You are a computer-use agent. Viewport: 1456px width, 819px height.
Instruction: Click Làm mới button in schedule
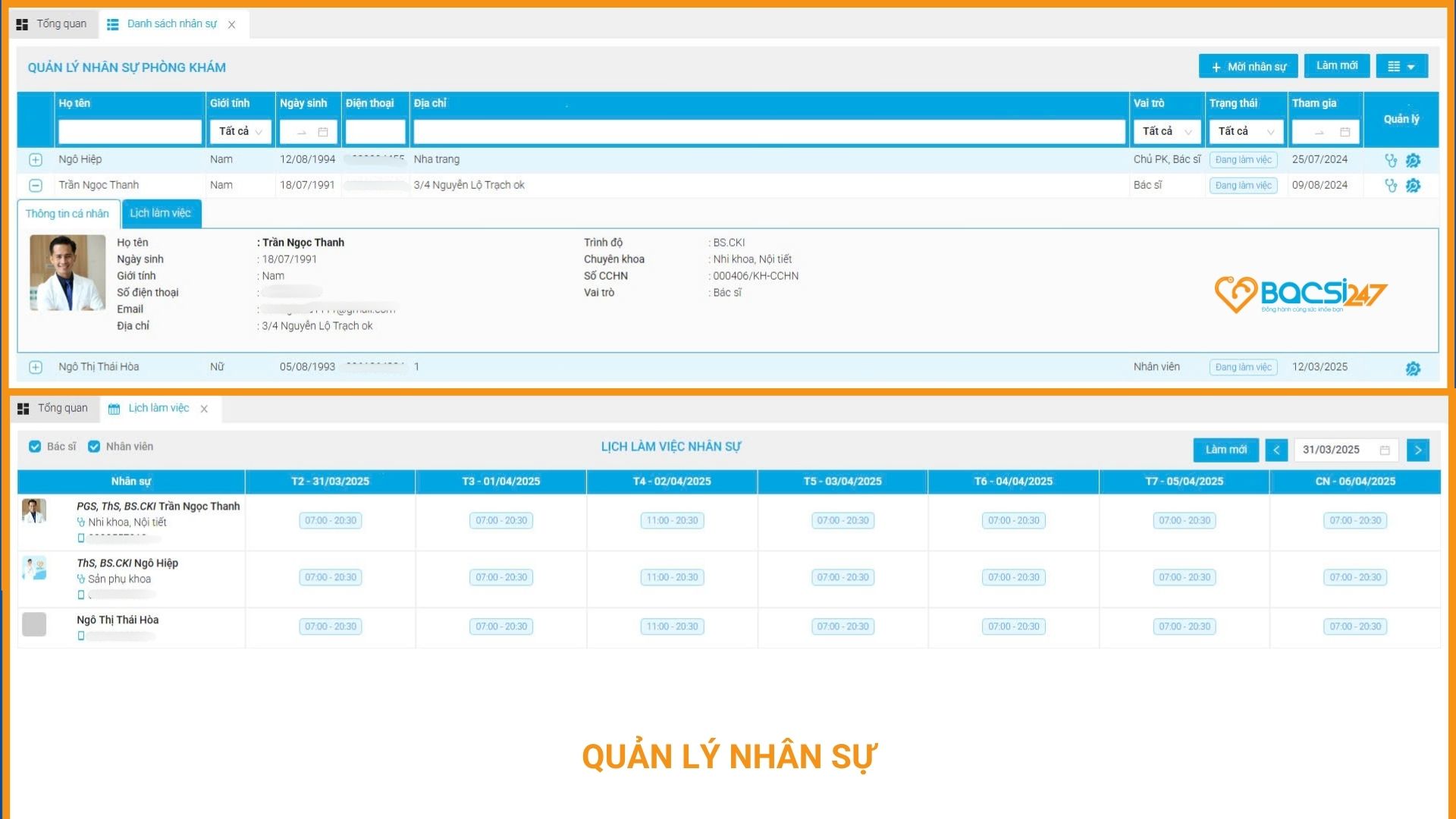1226,450
